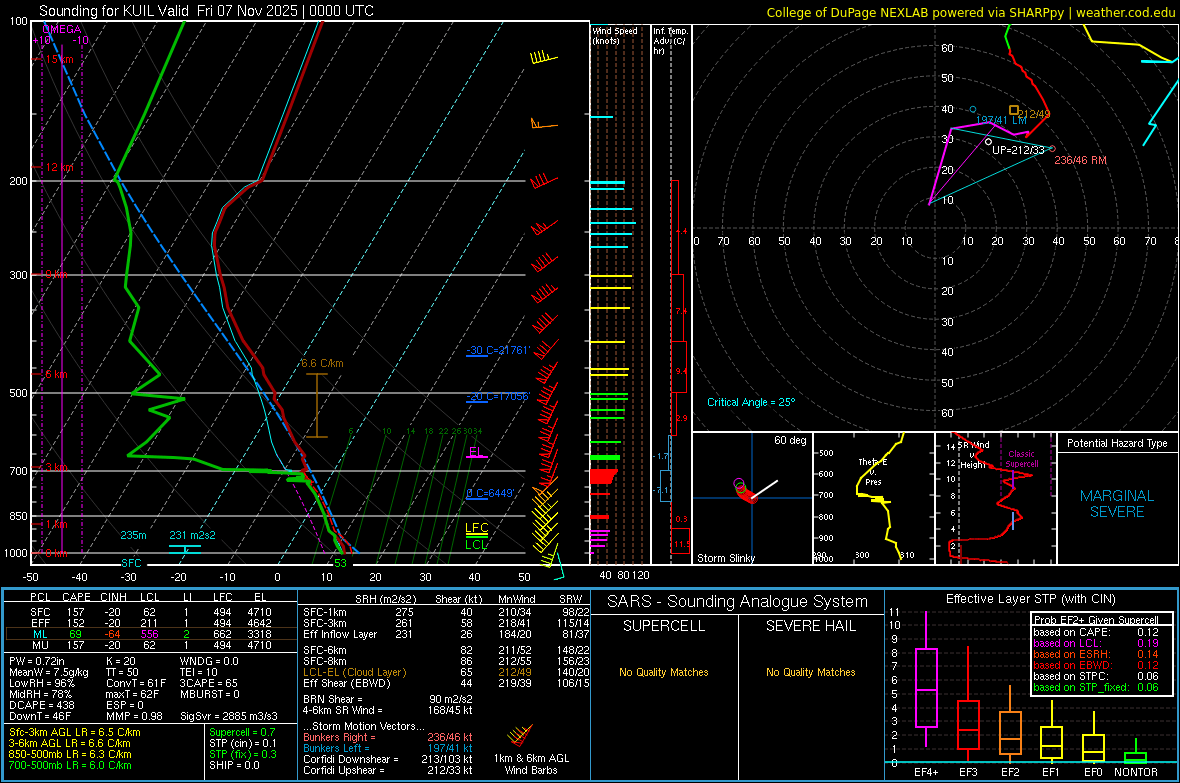Click the 'Supercell = 0.7' index

(242, 733)
